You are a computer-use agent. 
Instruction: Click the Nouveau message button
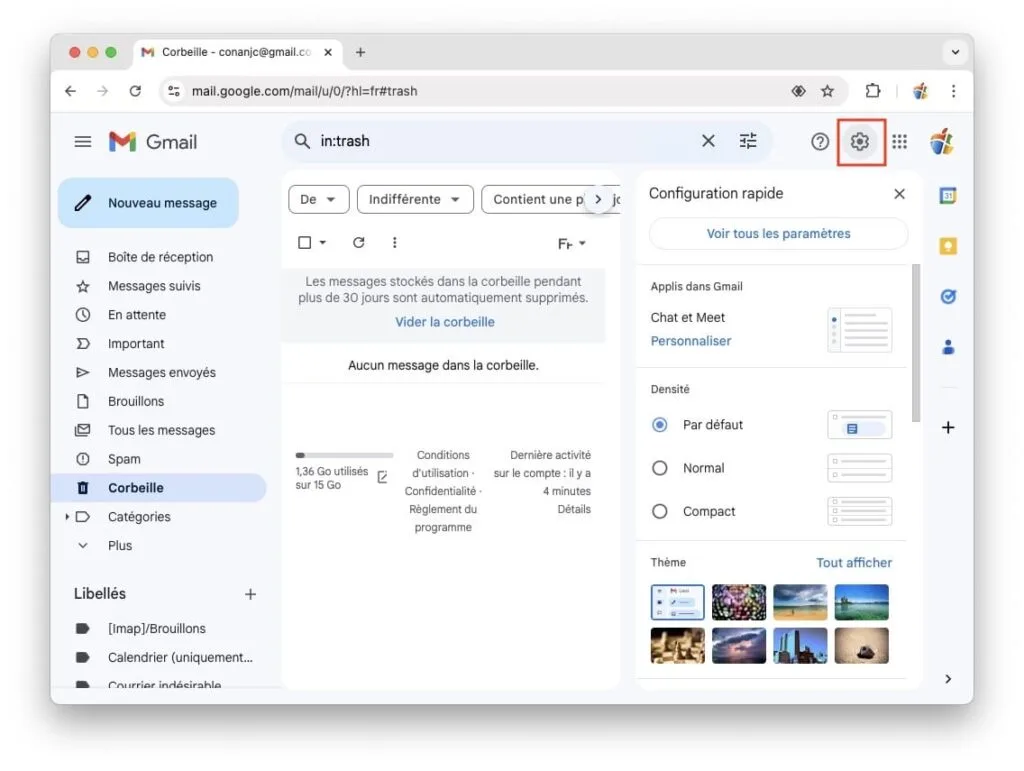coord(148,203)
